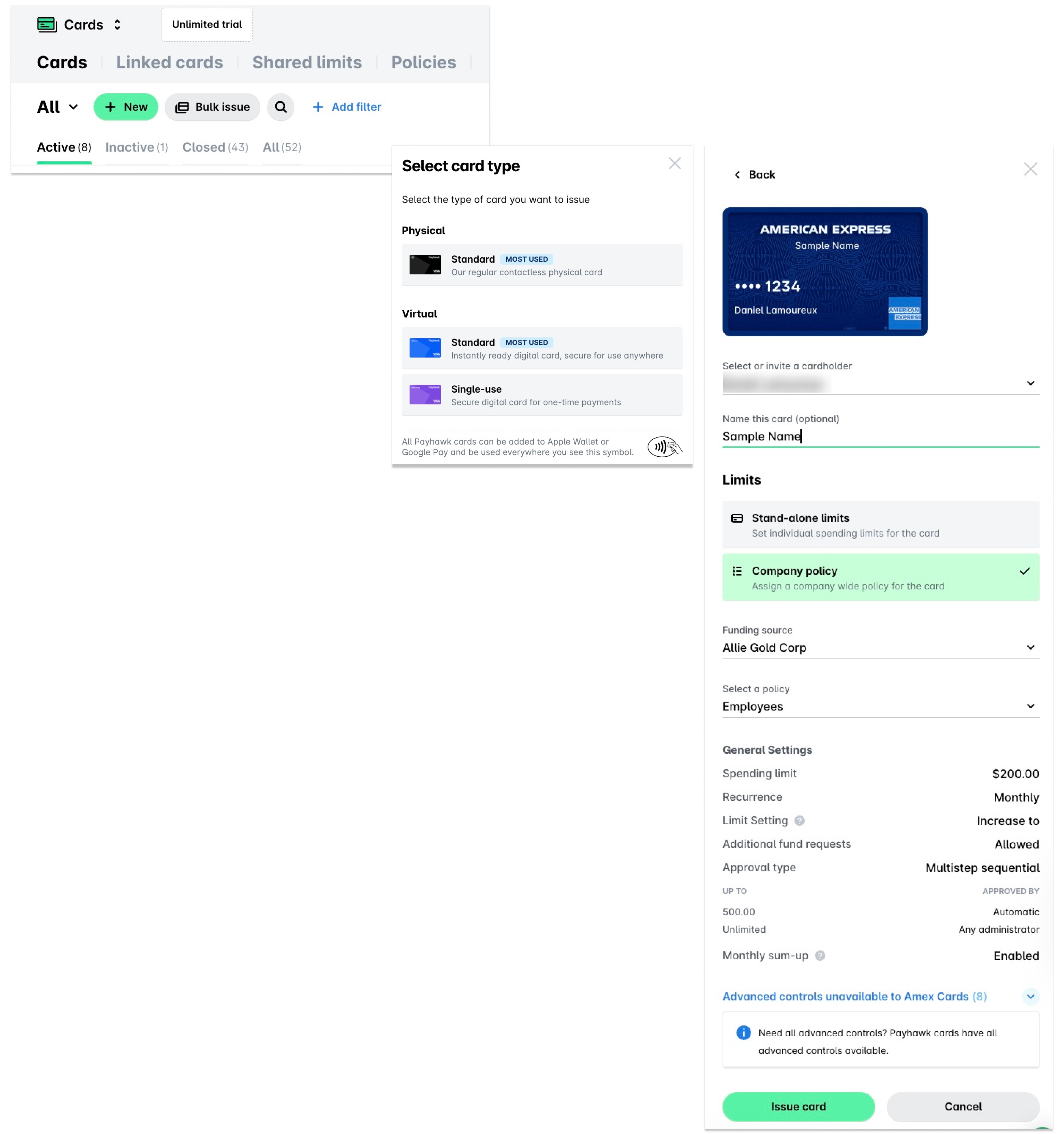
Task: Click the checkmark on Company policy
Action: tap(1025, 571)
